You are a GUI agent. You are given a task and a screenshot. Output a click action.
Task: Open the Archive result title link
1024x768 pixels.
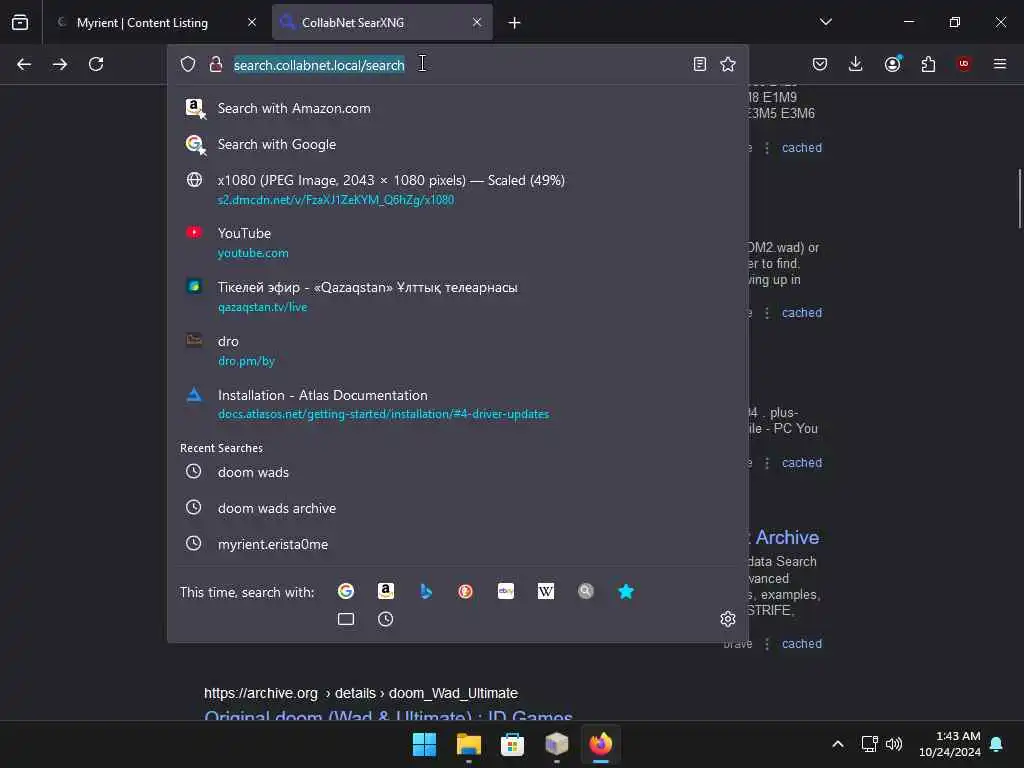[x=787, y=537]
